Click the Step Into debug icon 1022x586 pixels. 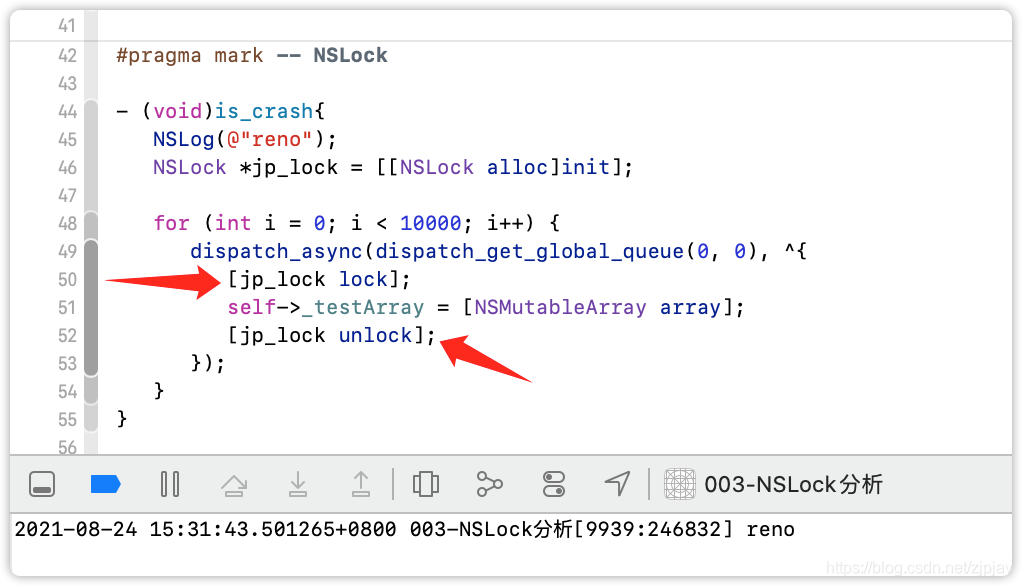[298, 484]
